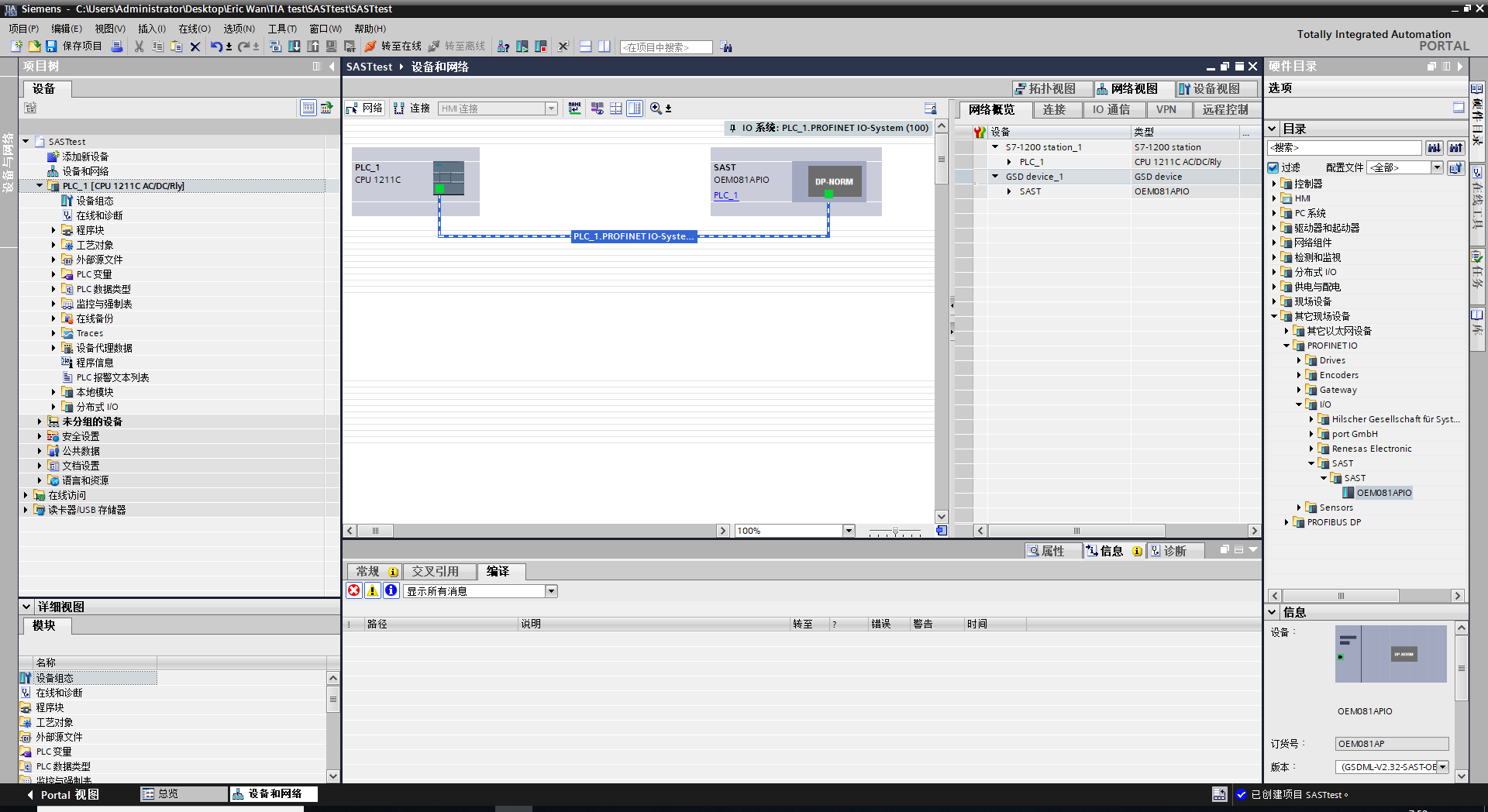This screenshot has height=812, width=1488.
Task: Click the PLC_1 link on SAST device
Action: coord(726,195)
